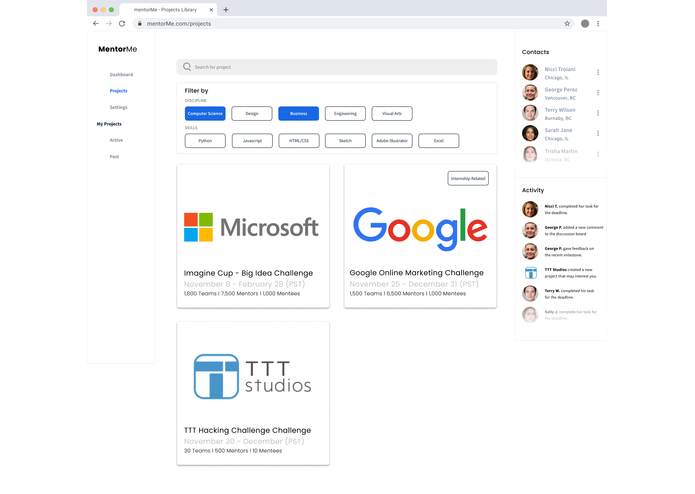Open a new browser tab

[x=226, y=9]
